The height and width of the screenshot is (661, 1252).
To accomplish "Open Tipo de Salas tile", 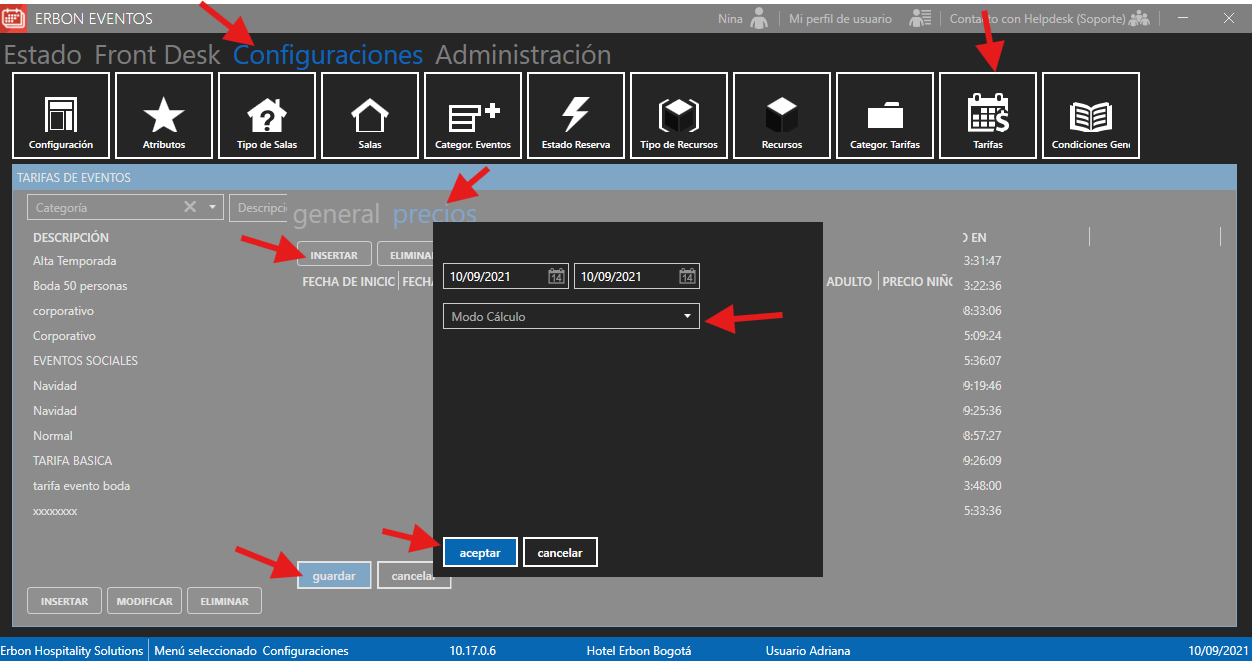I will click(267, 115).
